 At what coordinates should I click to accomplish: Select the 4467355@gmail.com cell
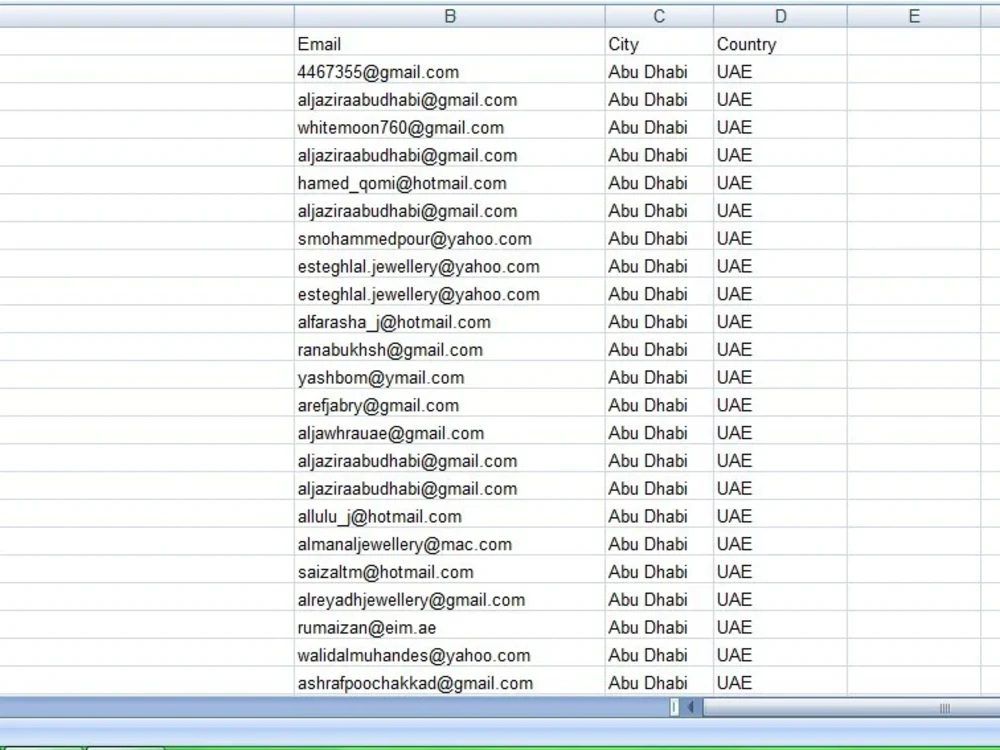tap(450, 71)
